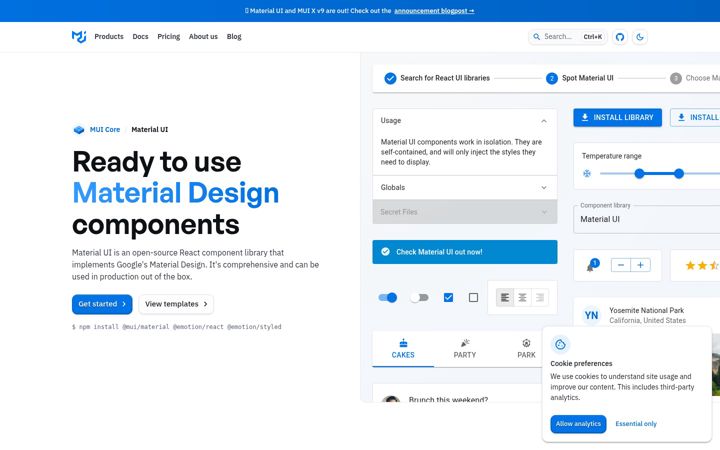This screenshot has height=450, width=720.
Task: Click the Yosemite National Park title
Action: click(646, 310)
